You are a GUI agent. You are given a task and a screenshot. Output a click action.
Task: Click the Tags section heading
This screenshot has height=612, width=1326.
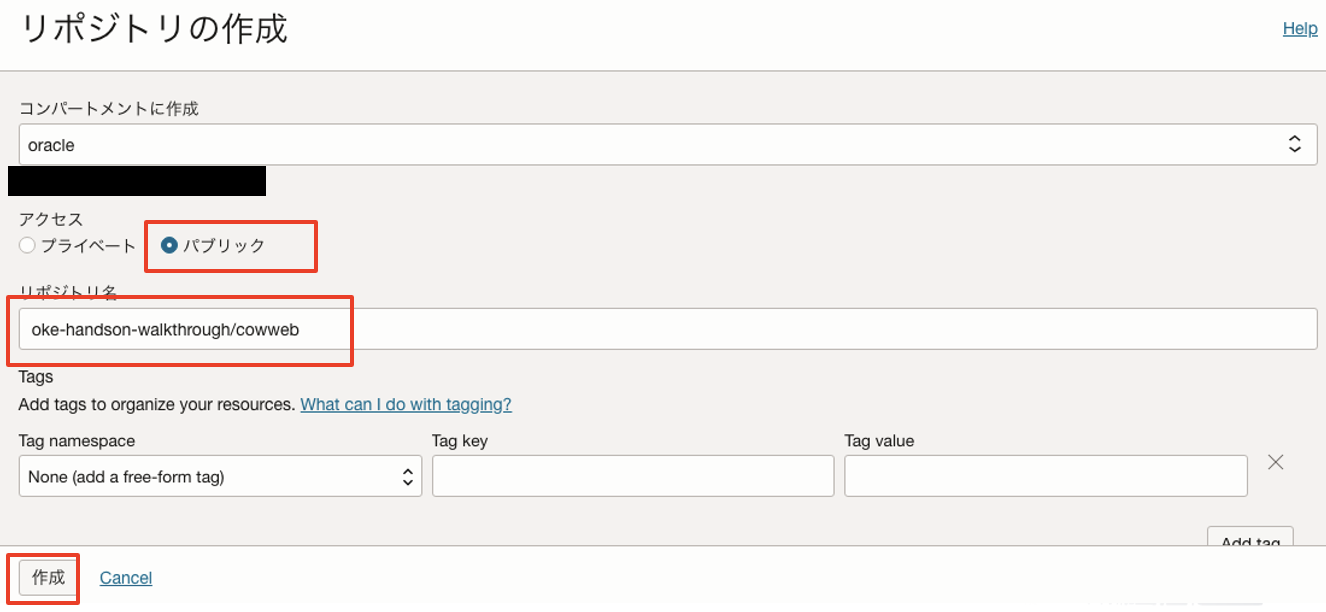tap(36, 377)
